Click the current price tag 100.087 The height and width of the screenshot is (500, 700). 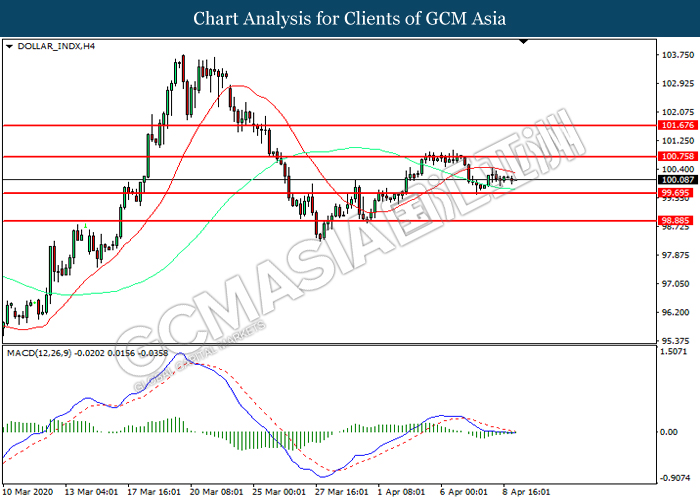click(677, 179)
